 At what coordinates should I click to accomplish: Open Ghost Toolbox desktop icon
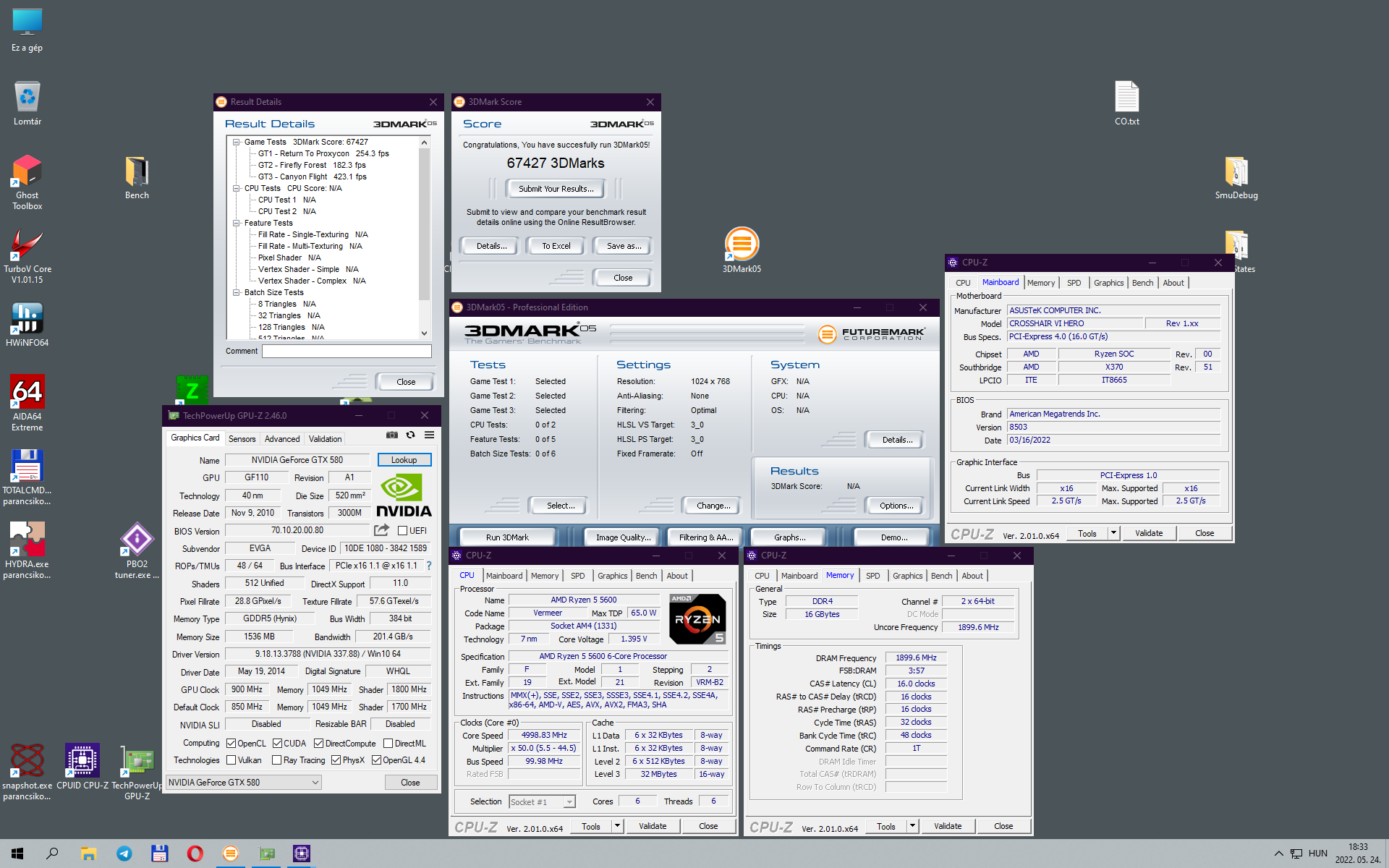point(27,182)
